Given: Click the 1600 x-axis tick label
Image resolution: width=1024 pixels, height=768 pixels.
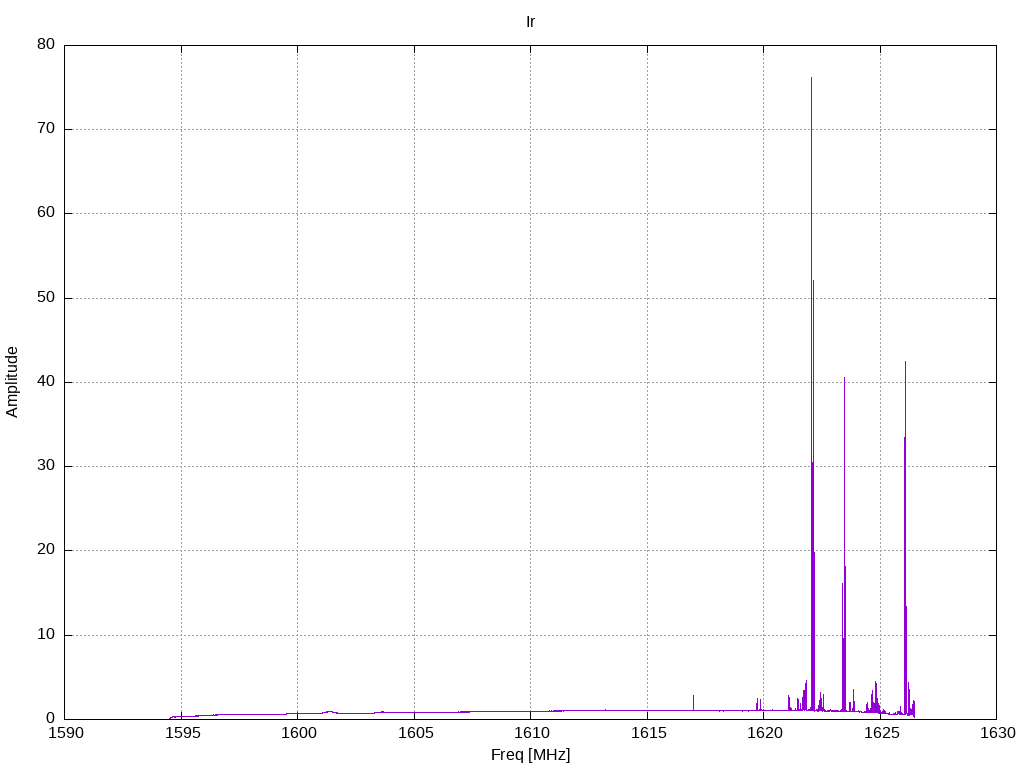Looking at the screenshot, I should click(298, 733).
